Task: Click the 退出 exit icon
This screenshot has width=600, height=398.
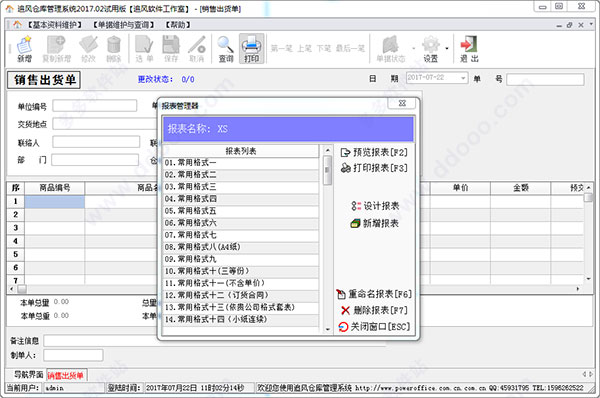Action: click(469, 49)
